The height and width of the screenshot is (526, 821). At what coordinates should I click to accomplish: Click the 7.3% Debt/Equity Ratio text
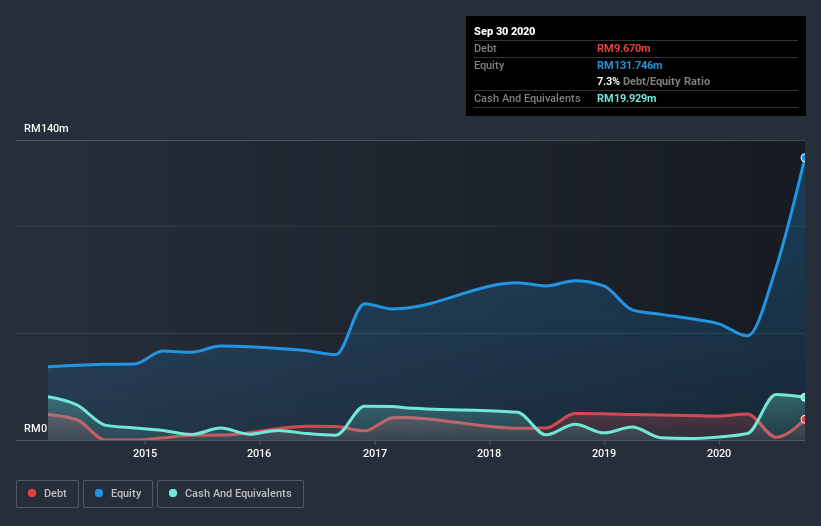pyautogui.click(x=653, y=81)
